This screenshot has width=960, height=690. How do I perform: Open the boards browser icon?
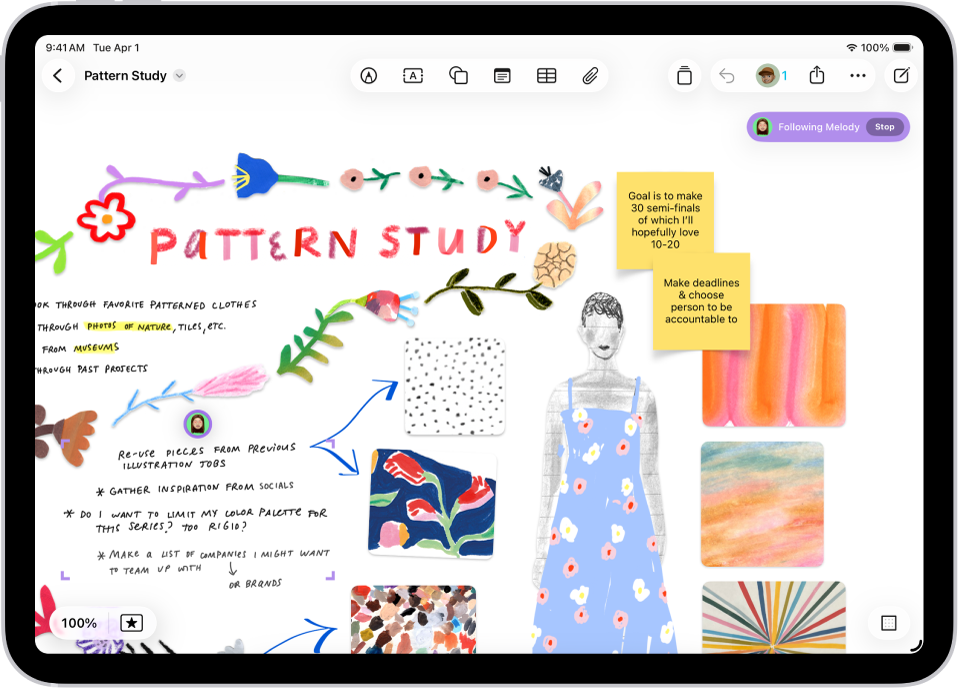(x=684, y=76)
